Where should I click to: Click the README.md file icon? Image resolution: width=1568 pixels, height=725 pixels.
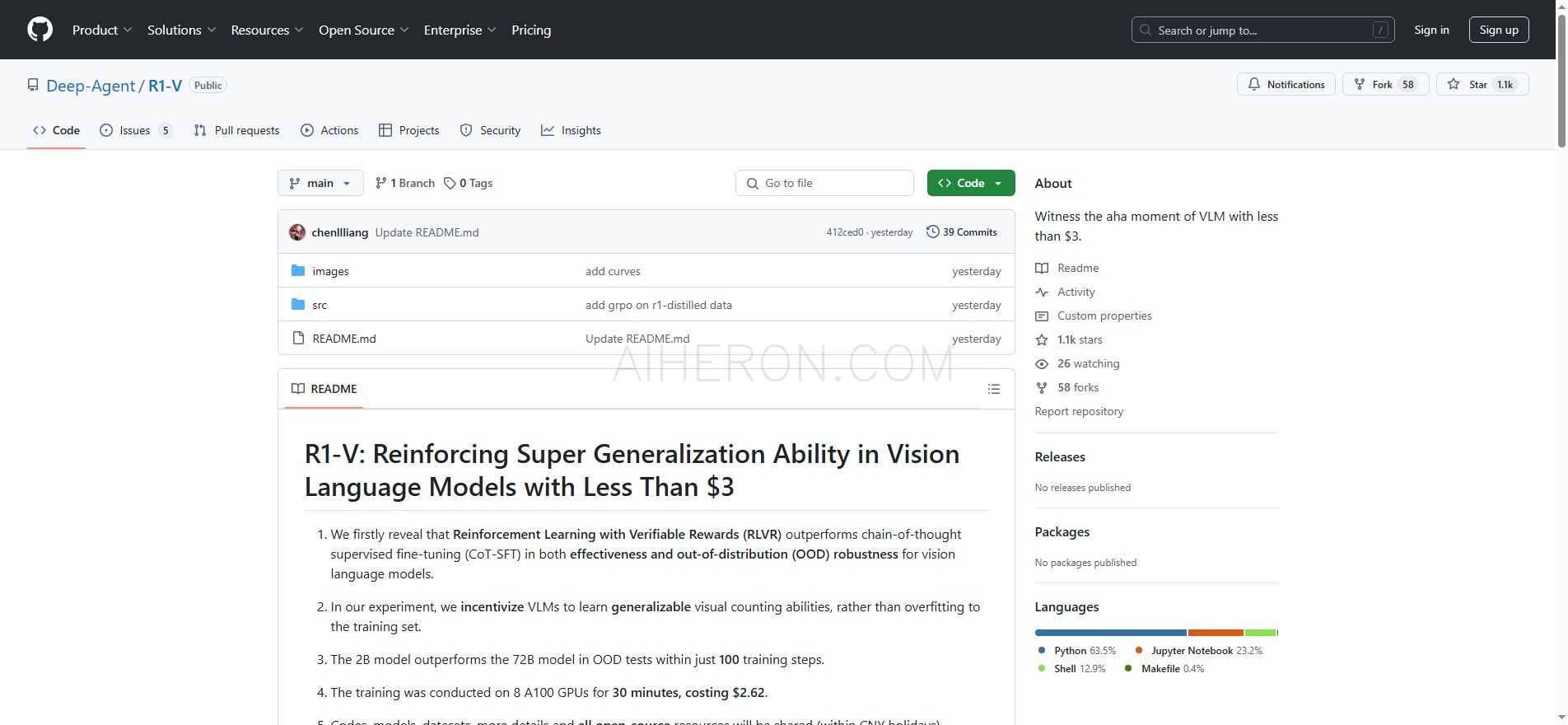click(x=298, y=339)
